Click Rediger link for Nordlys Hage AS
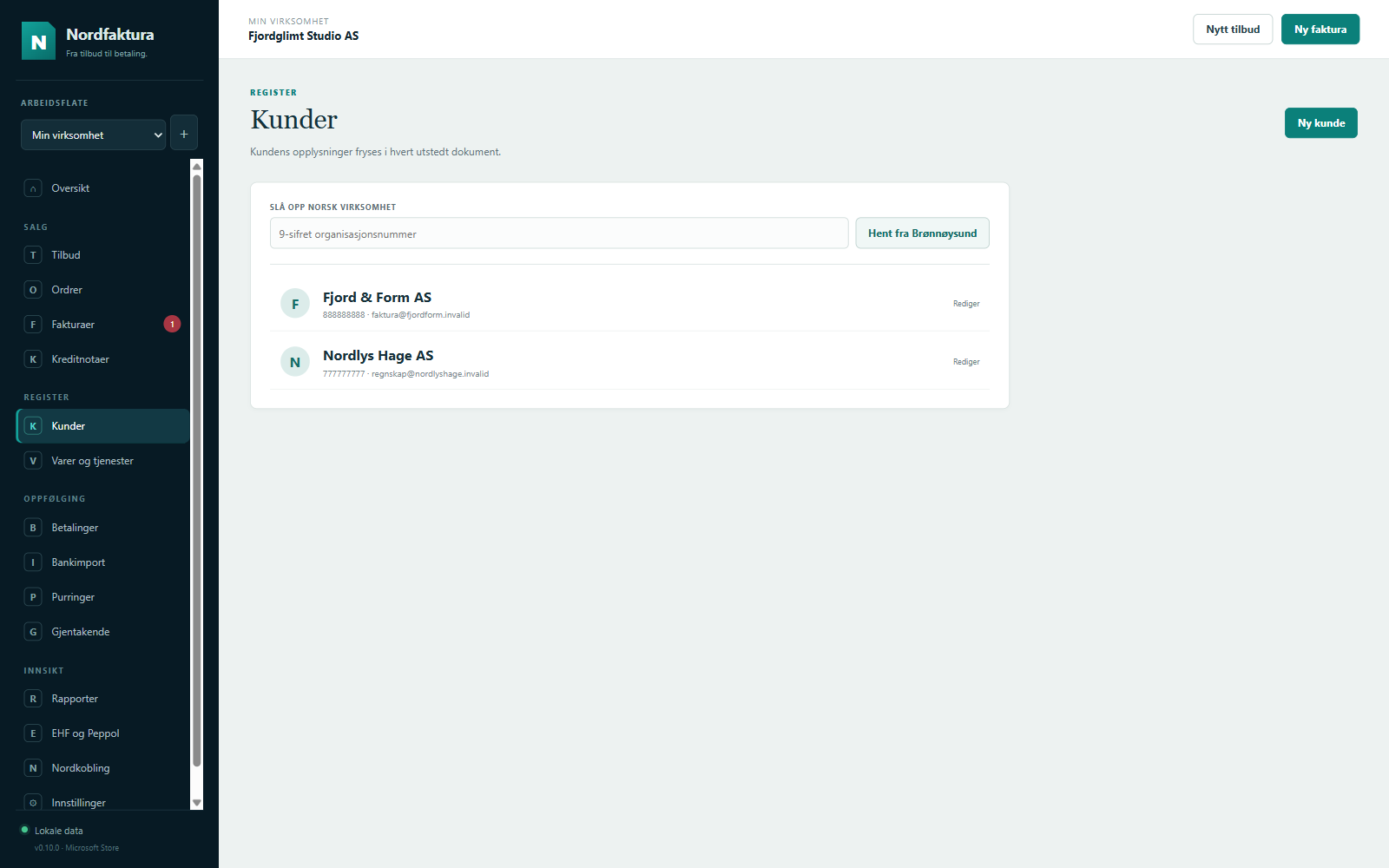Viewport: 1389px width, 868px height. (x=966, y=362)
